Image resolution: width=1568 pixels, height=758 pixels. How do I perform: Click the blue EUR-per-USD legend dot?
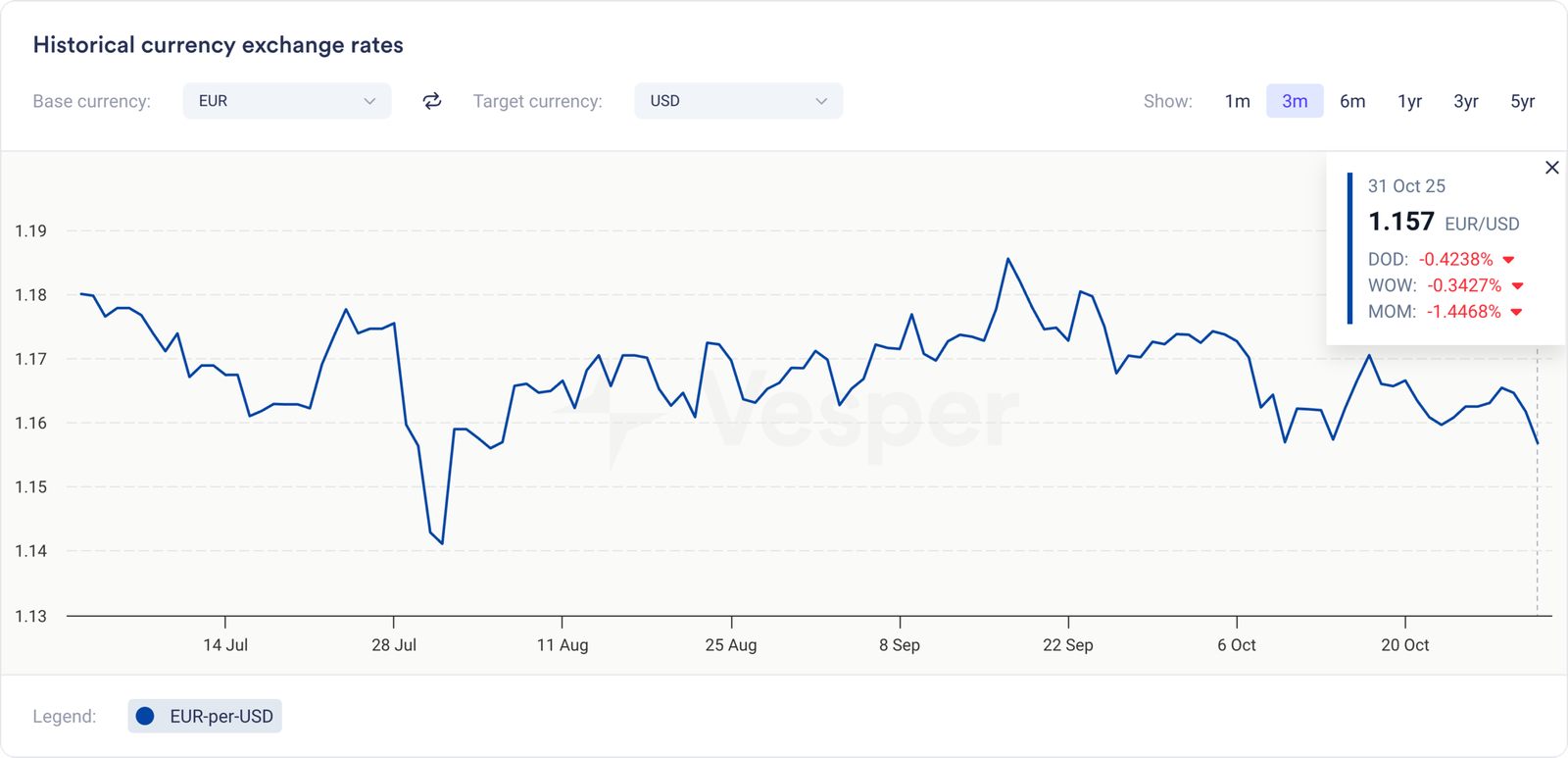tap(145, 716)
